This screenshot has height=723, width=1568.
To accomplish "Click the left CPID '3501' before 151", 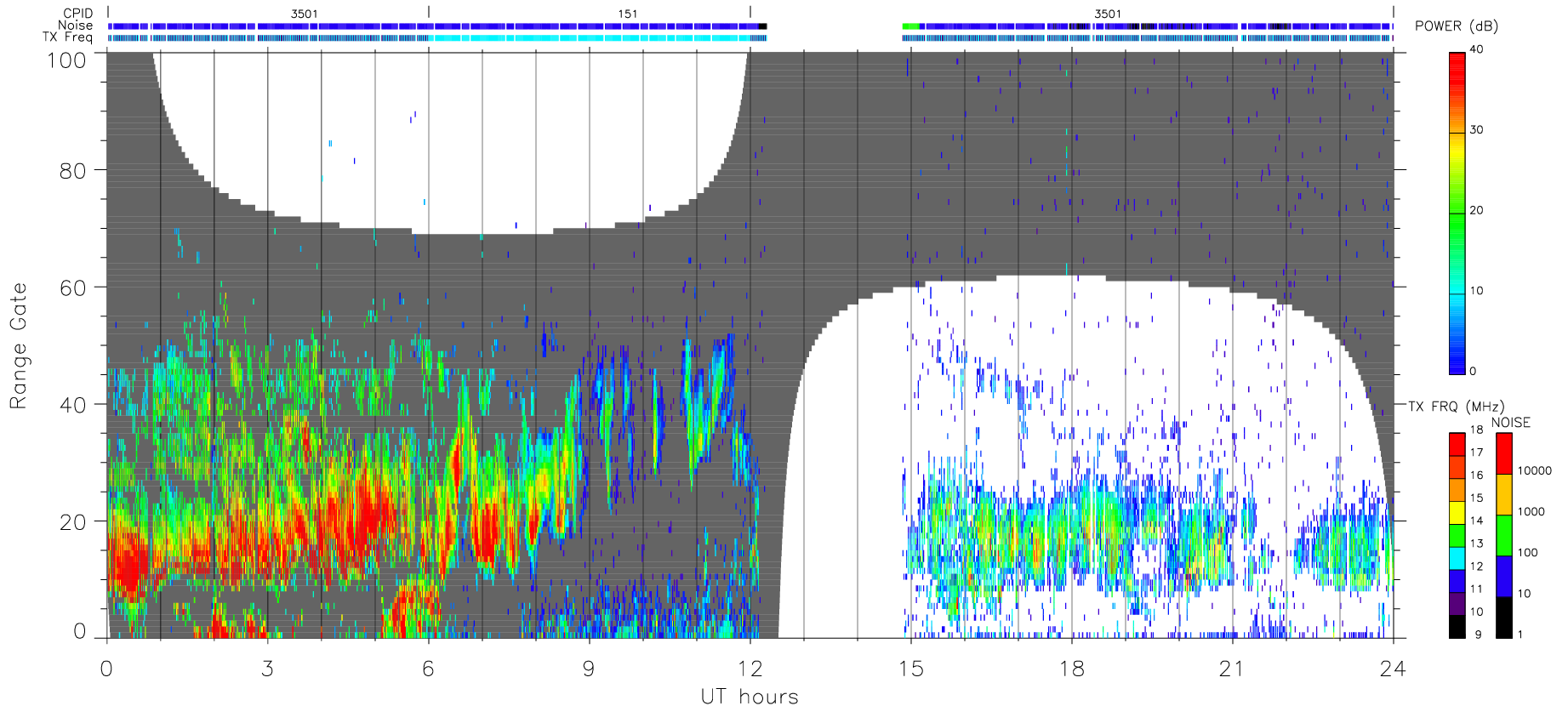I will click(305, 14).
